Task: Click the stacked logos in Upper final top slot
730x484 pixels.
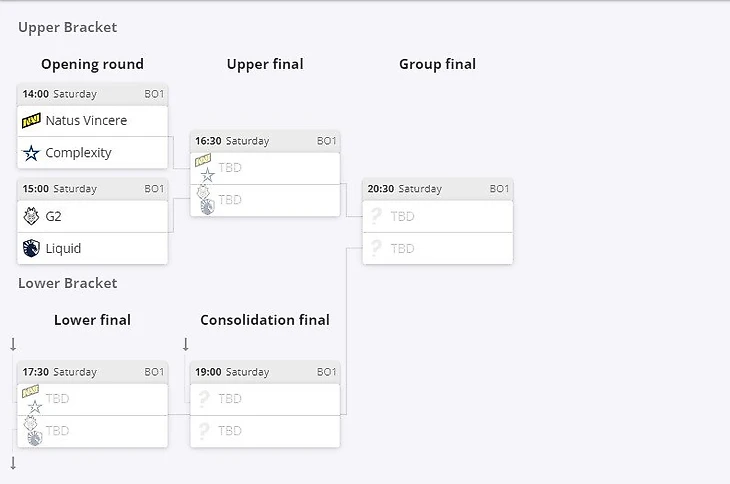Action: pos(205,168)
